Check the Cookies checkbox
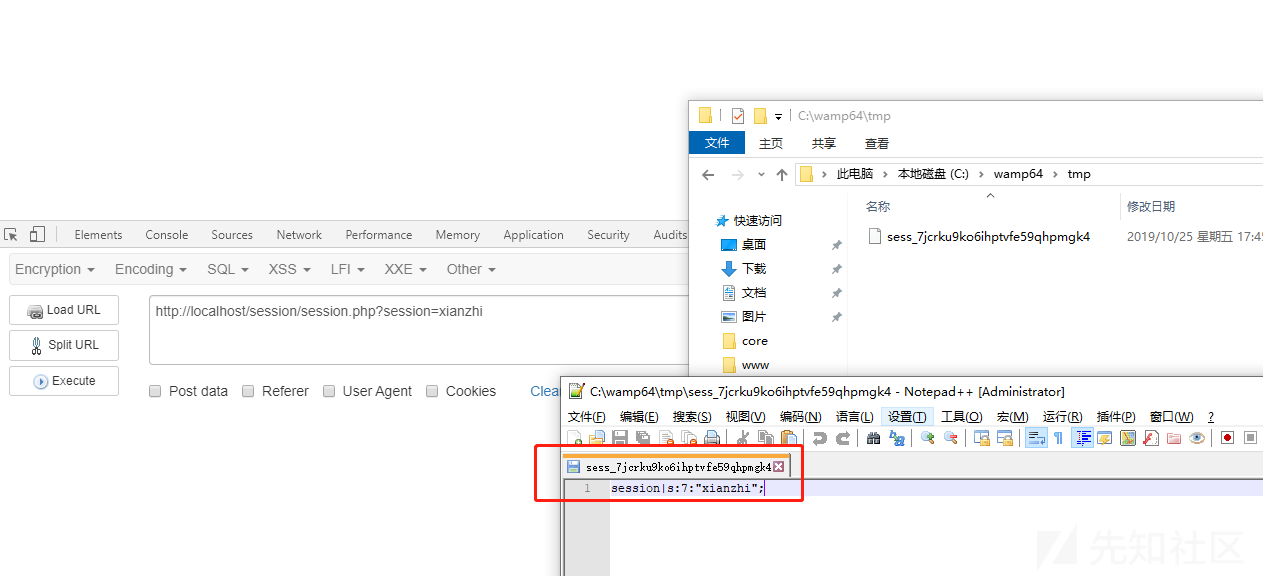This screenshot has width=1263, height=576. pos(432,391)
